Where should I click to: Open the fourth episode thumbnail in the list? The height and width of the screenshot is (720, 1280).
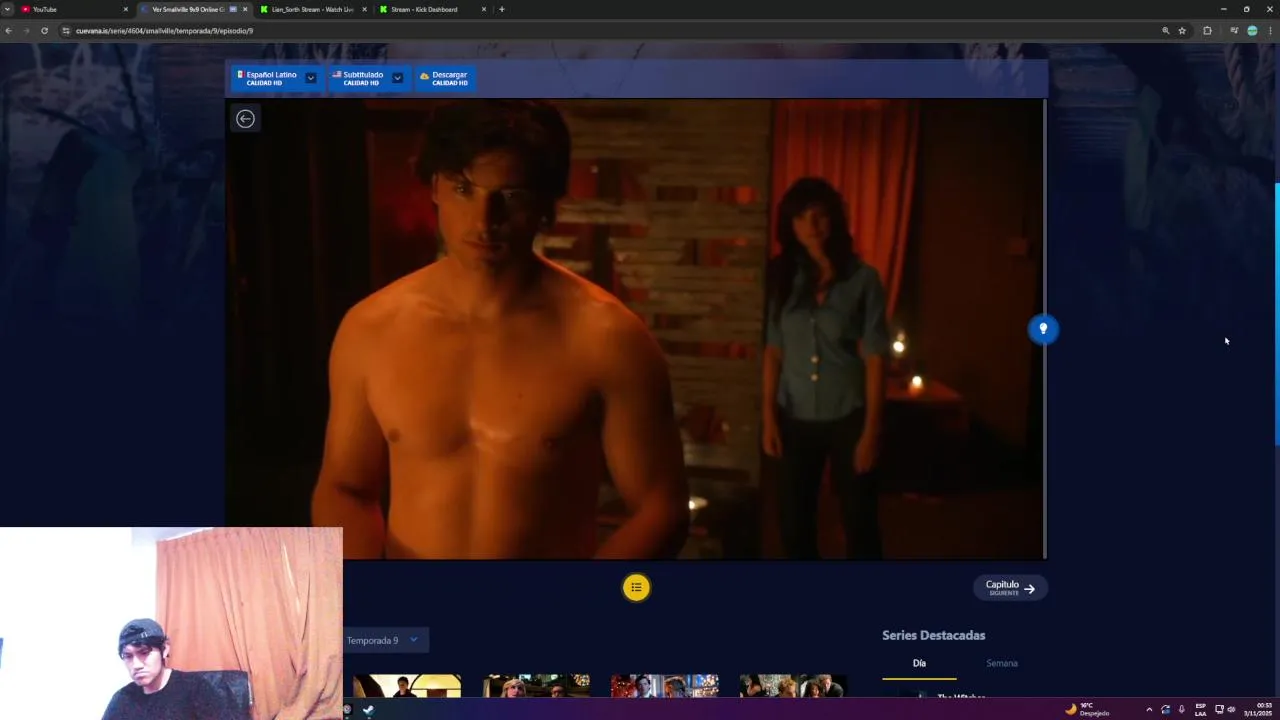click(793, 686)
